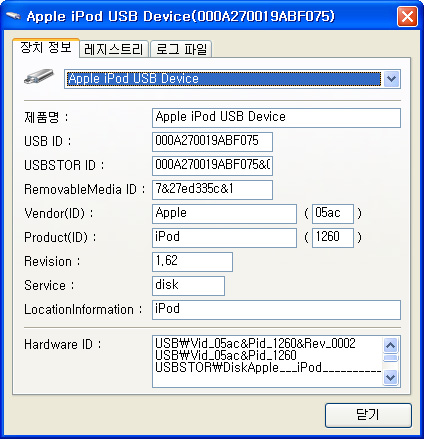Image resolution: width=424 pixels, height=439 pixels.
Task: Click the Revision label
Action: (52, 262)
